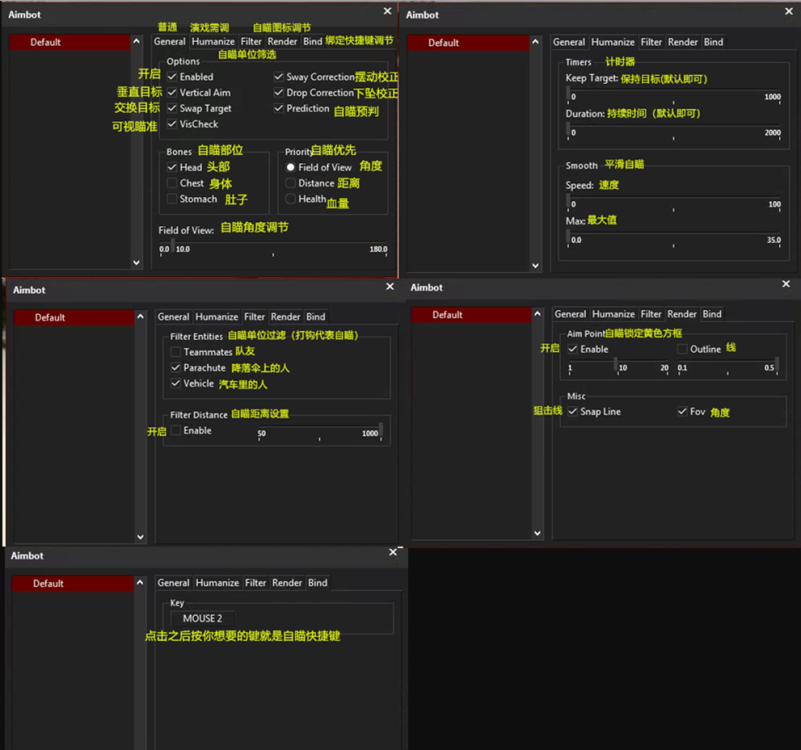Select Default profile in the MOUSE 2 window

70,584
